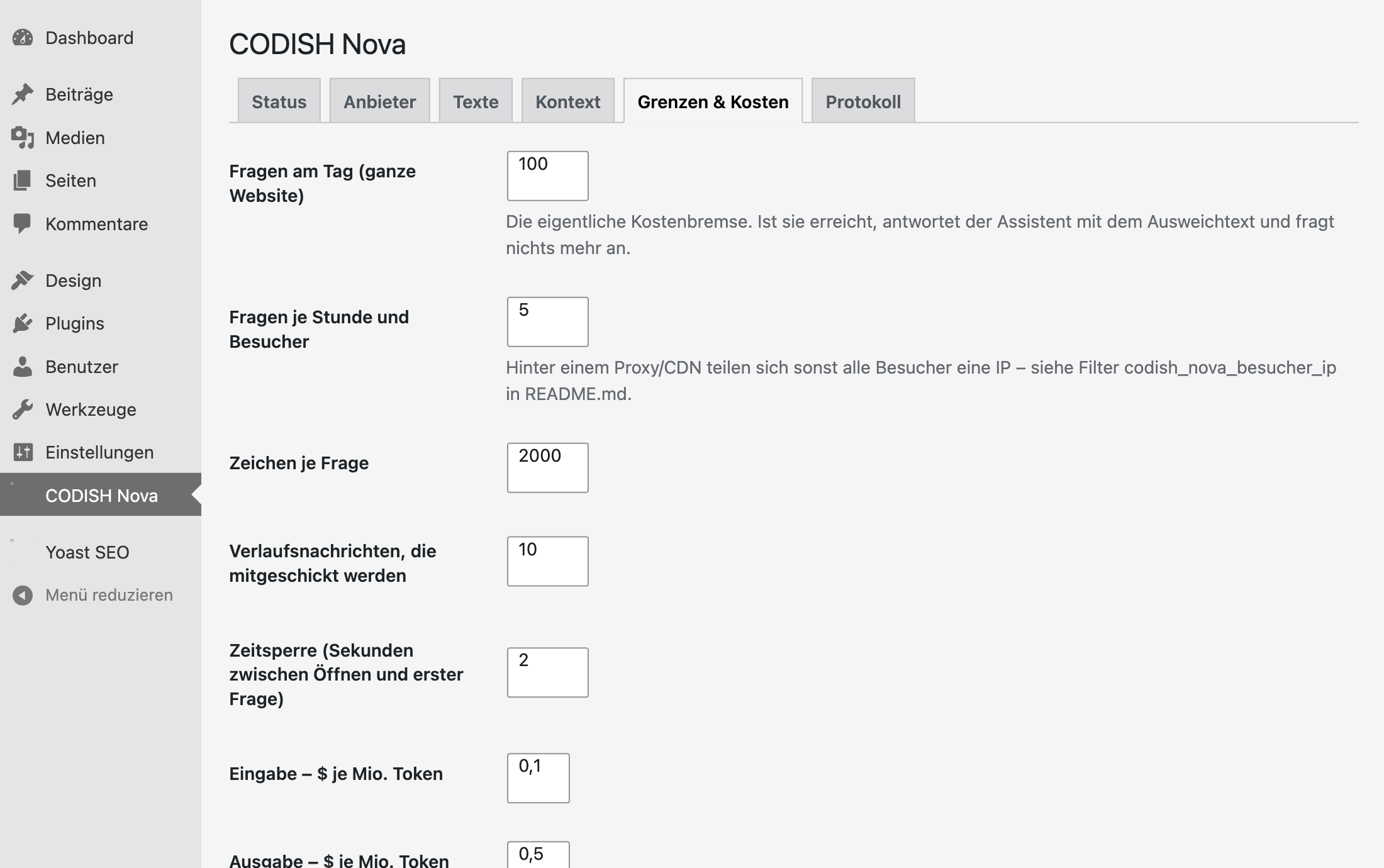Focus the Verlaufsnachrichten number field
Viewport: 1384px width, 868px height.
click(548, 561)
